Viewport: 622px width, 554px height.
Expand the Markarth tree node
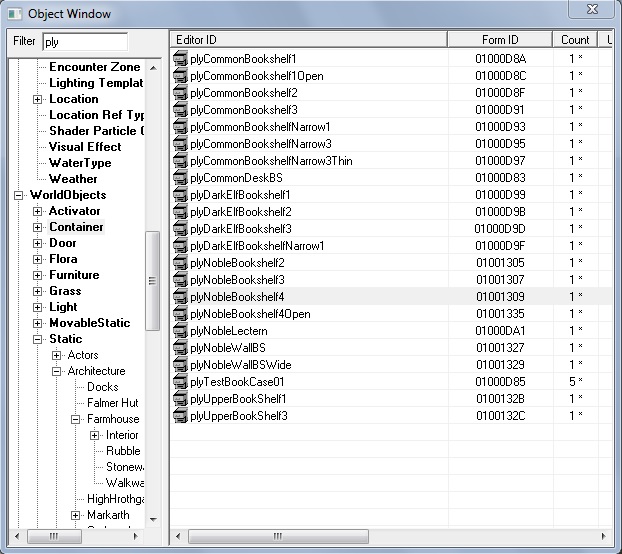click(x=76, y=515)
